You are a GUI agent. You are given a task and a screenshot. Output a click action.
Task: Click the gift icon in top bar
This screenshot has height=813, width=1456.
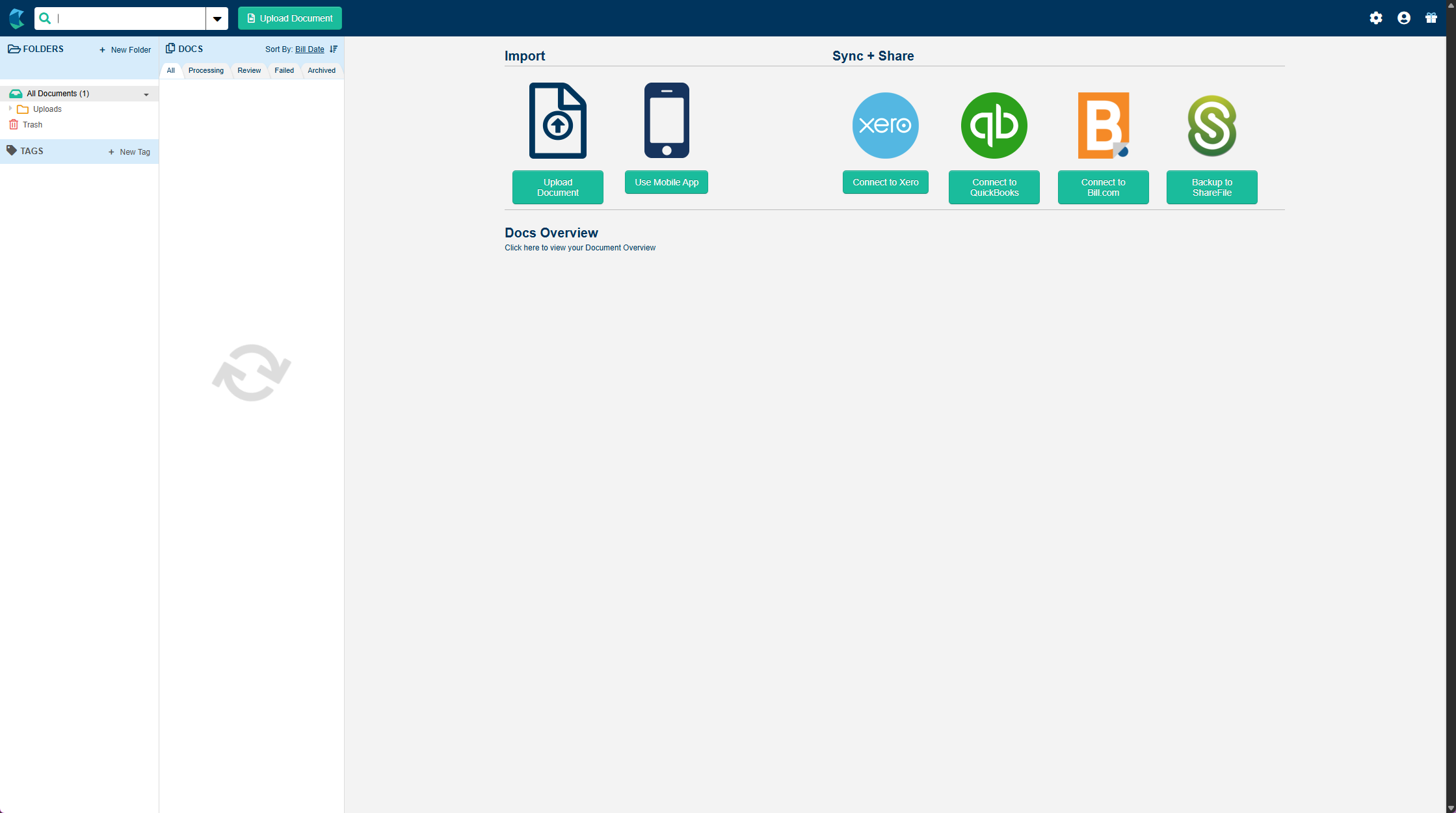[x=1431, y=18]
